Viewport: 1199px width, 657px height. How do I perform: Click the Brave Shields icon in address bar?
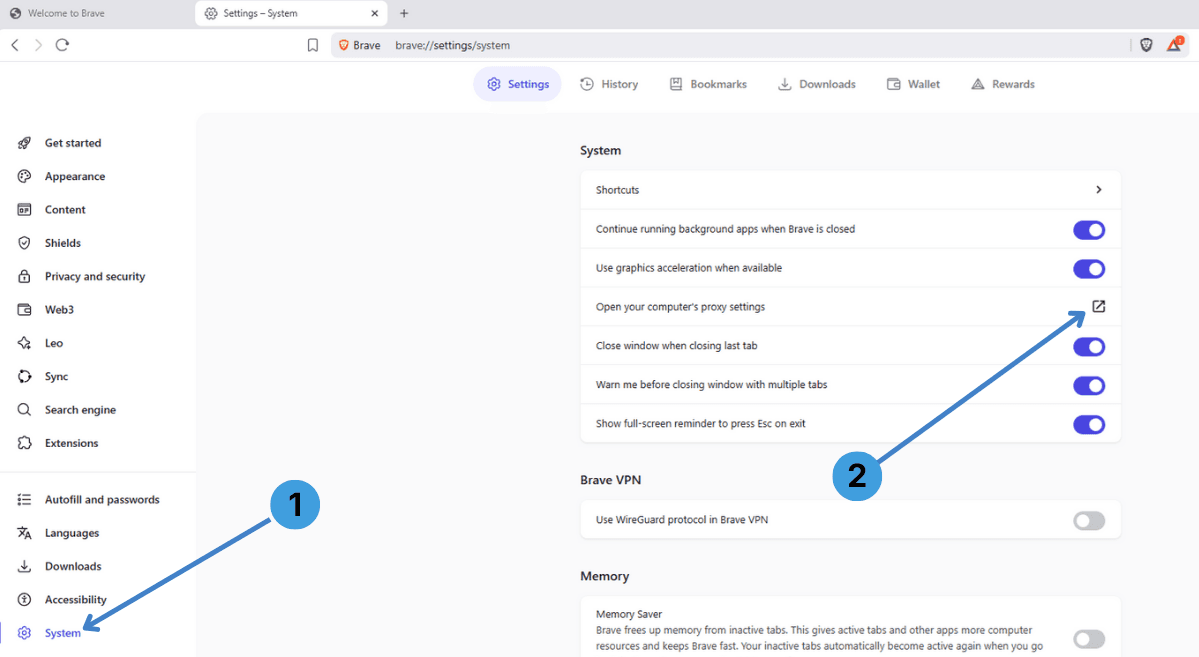coord(1145,45)
